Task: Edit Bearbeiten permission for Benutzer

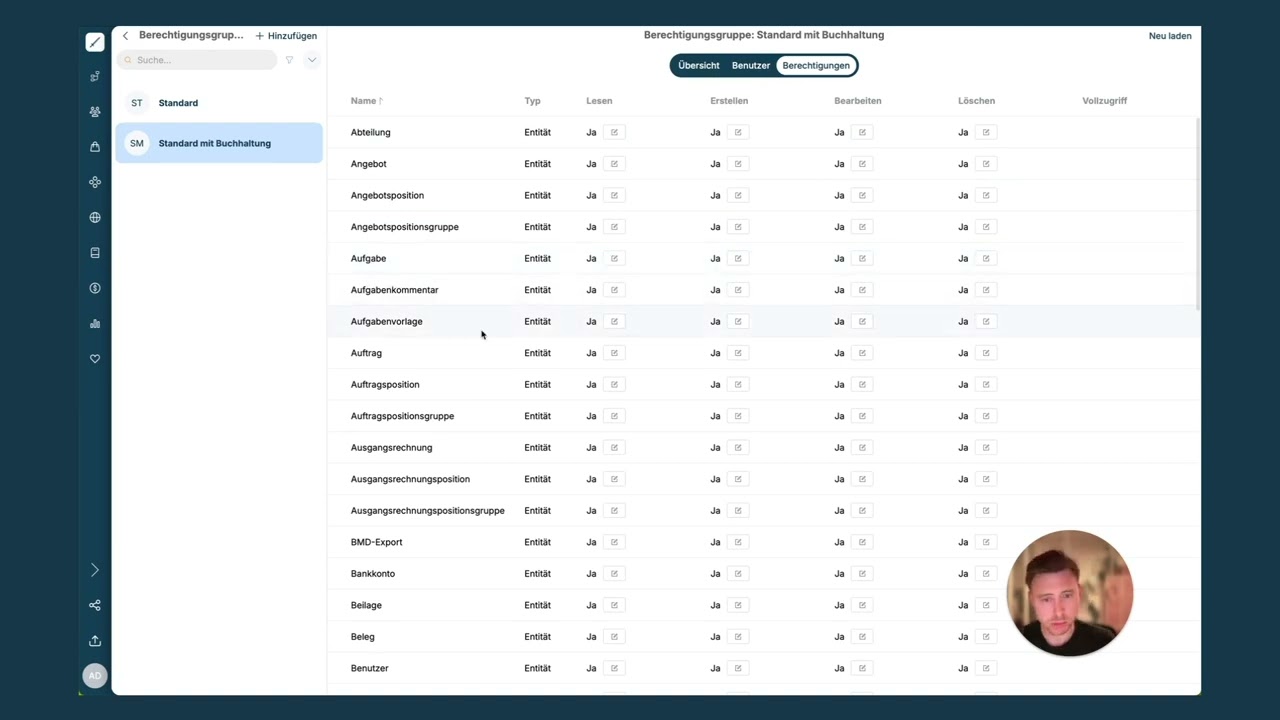Action: pos(862,668)
